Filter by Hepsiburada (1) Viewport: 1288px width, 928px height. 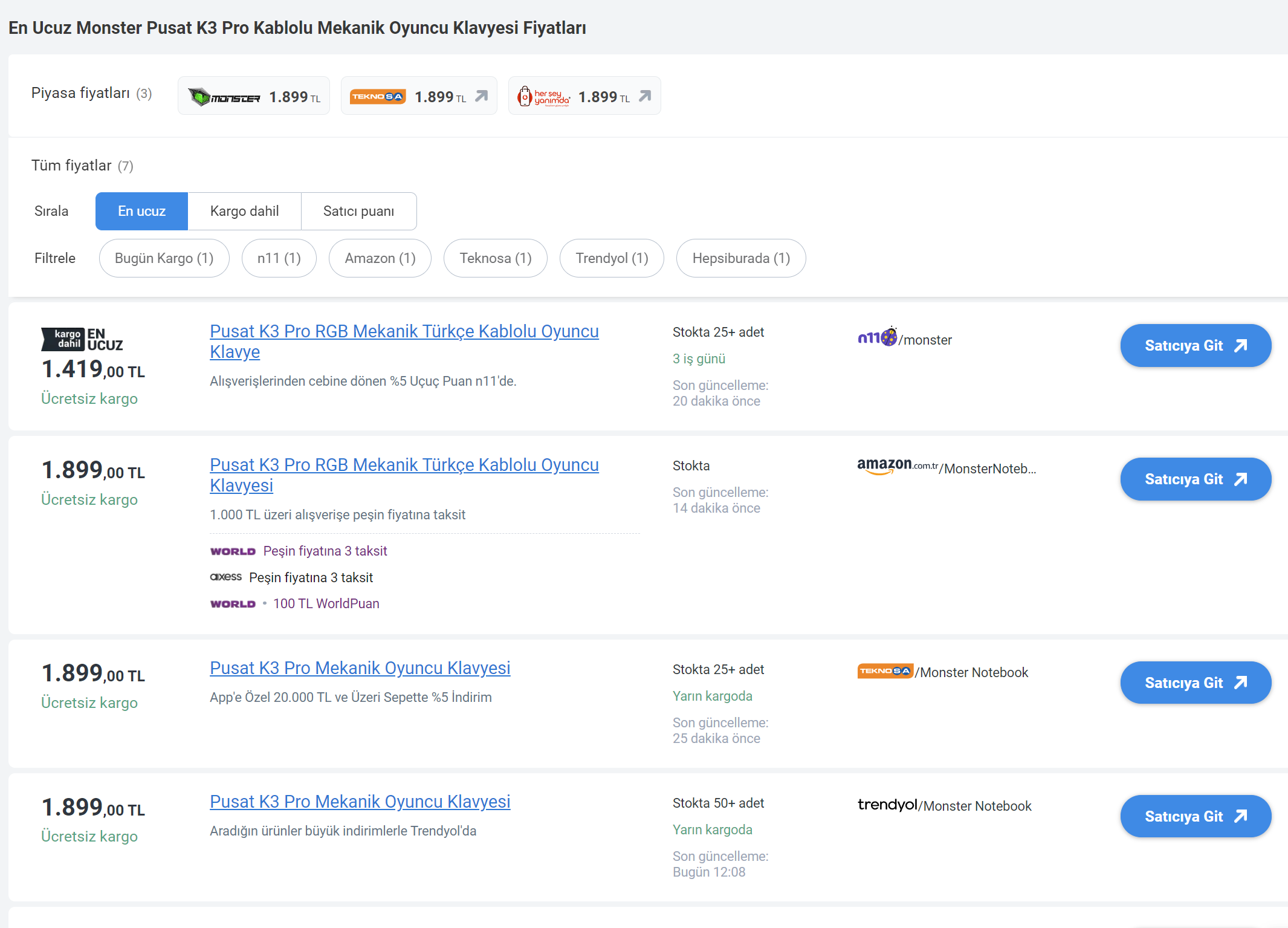click(741, 258)
